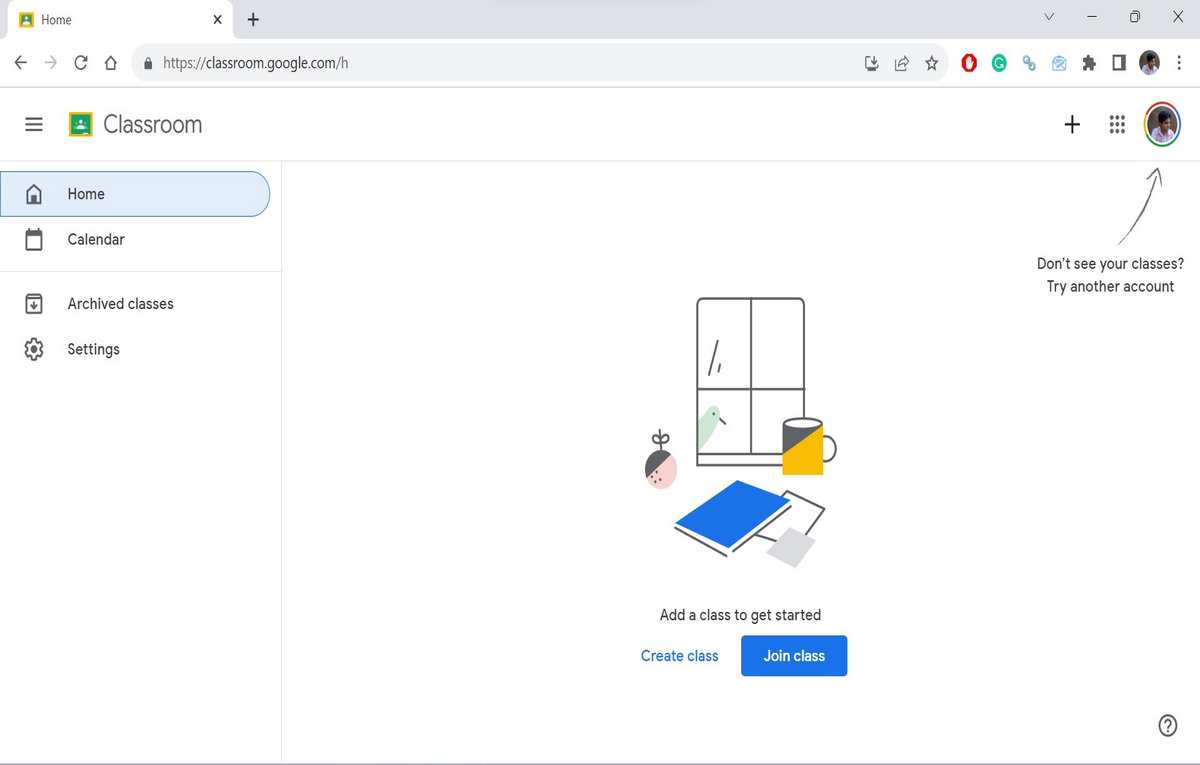Click Try another account
The image size is (1200, 765).
pyautogui.click(x=1110, y=286)
